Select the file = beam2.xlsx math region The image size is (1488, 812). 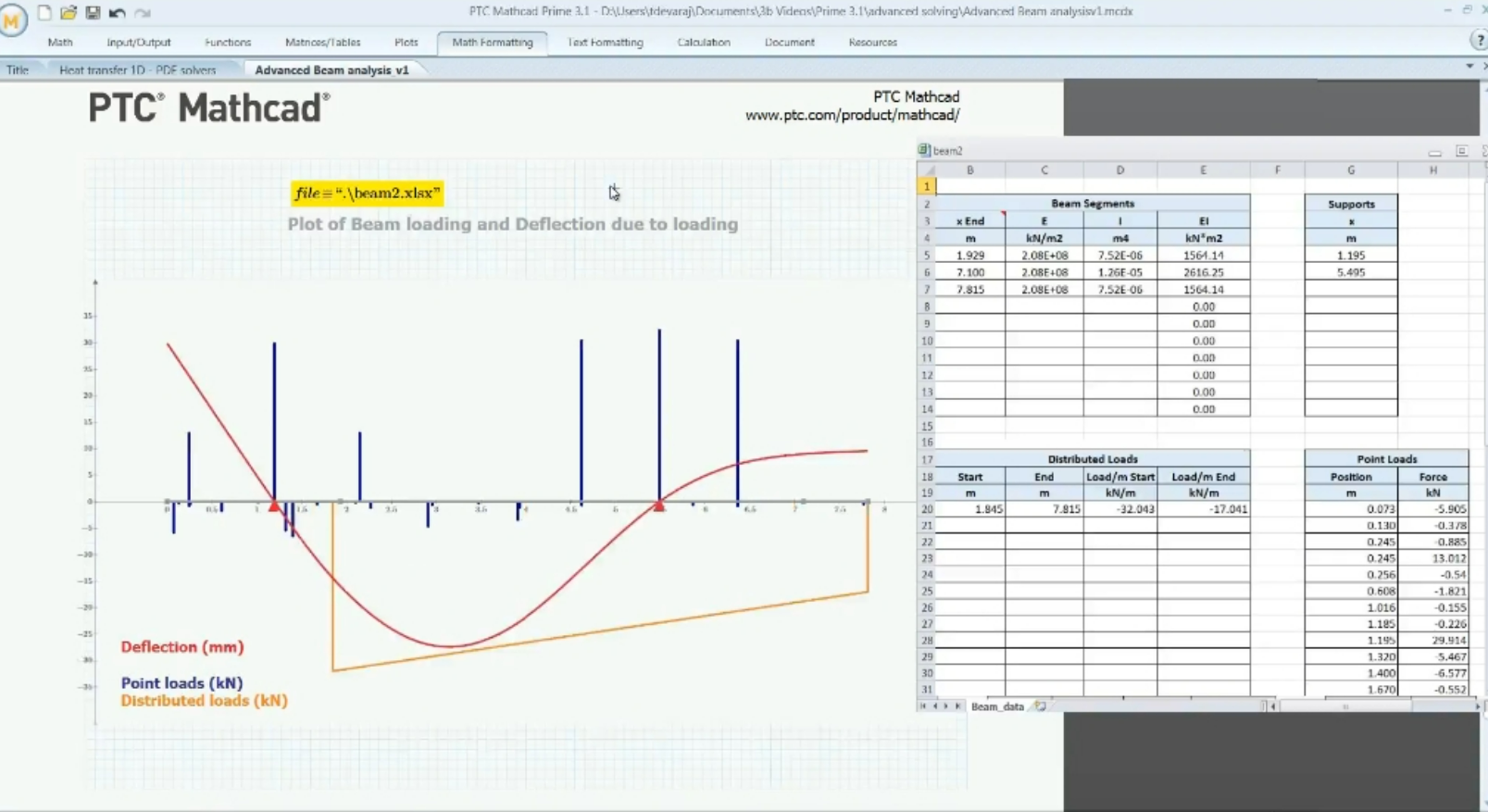pos(367,194)
